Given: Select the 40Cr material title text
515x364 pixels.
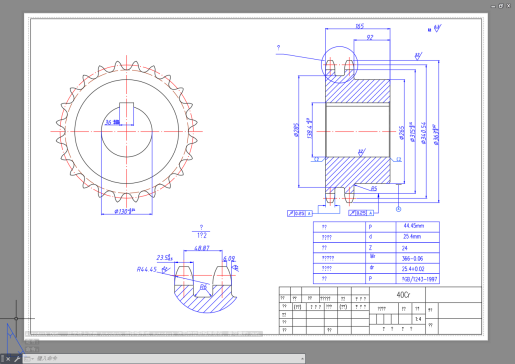Looking at the screenshot, I should coord(403,295).
